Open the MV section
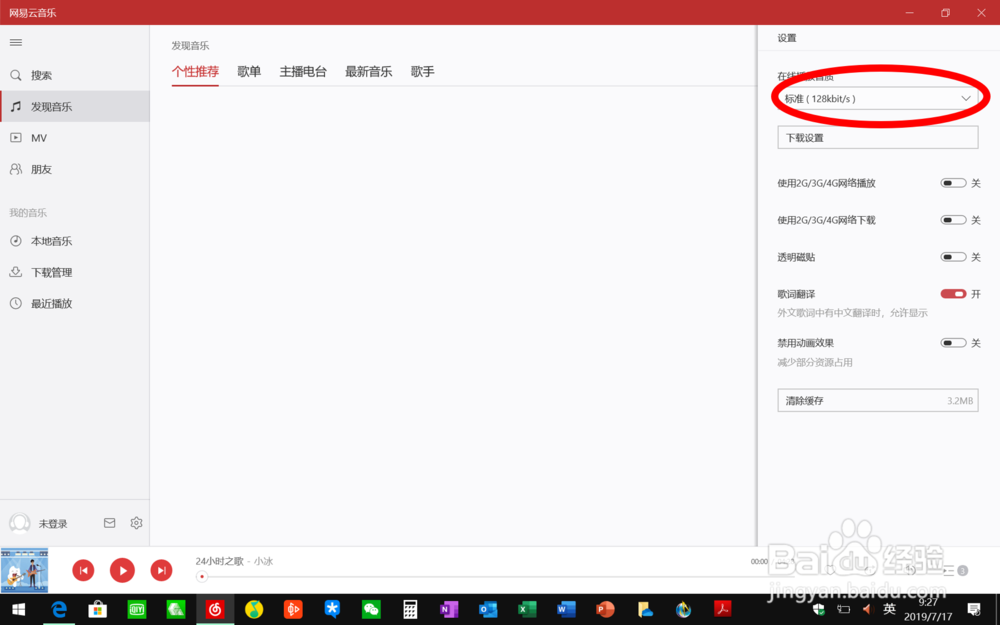 pos(75,138)
